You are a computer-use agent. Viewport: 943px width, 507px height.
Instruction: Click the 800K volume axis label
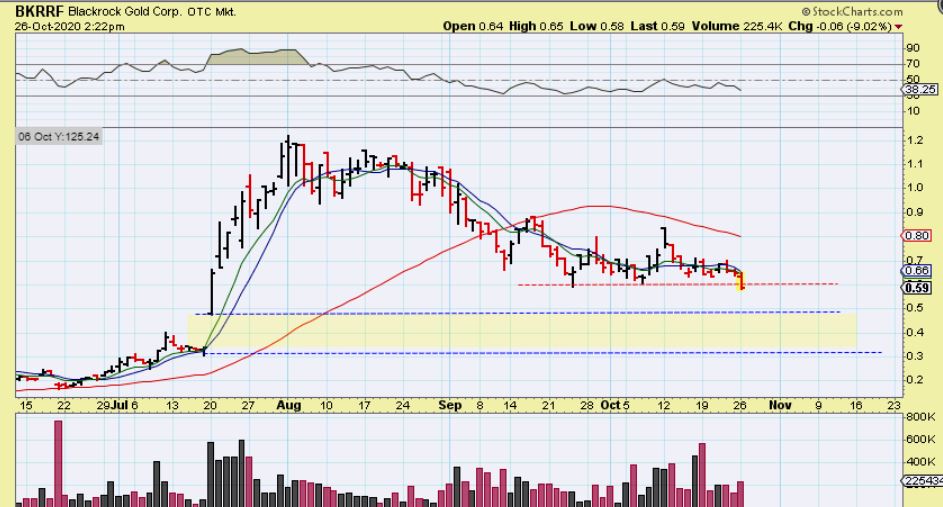[x=921, y=417]
